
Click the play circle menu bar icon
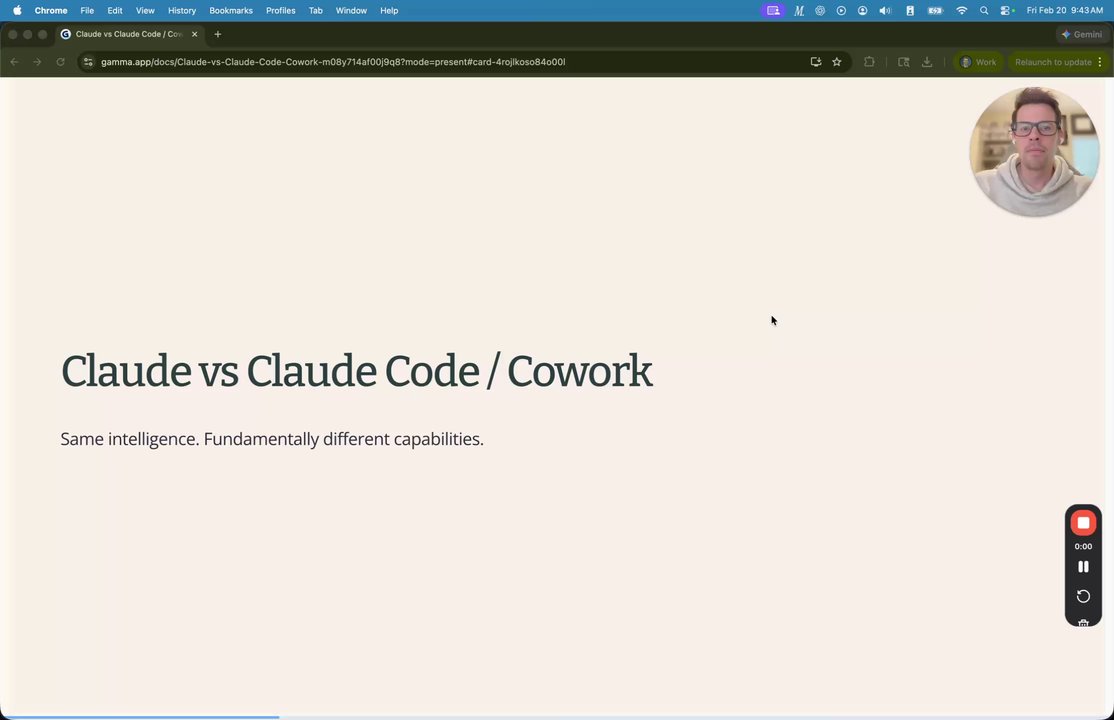pos(841,11)
